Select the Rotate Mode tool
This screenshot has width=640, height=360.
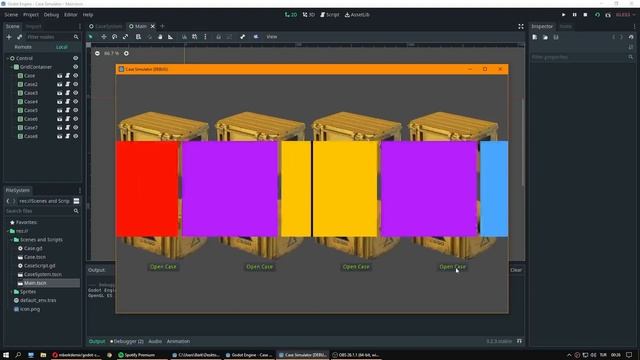point(115,37)
